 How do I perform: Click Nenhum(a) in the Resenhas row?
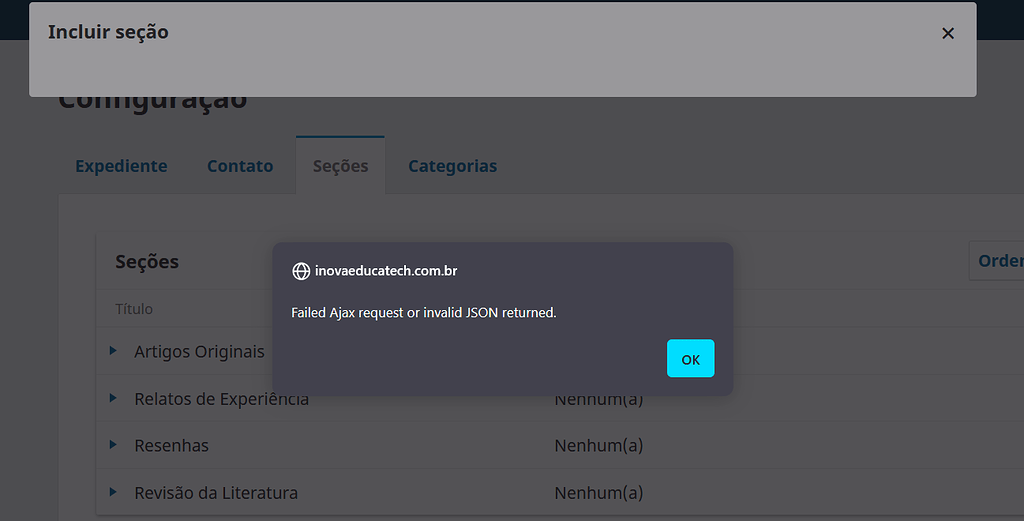tap(598, 445)
